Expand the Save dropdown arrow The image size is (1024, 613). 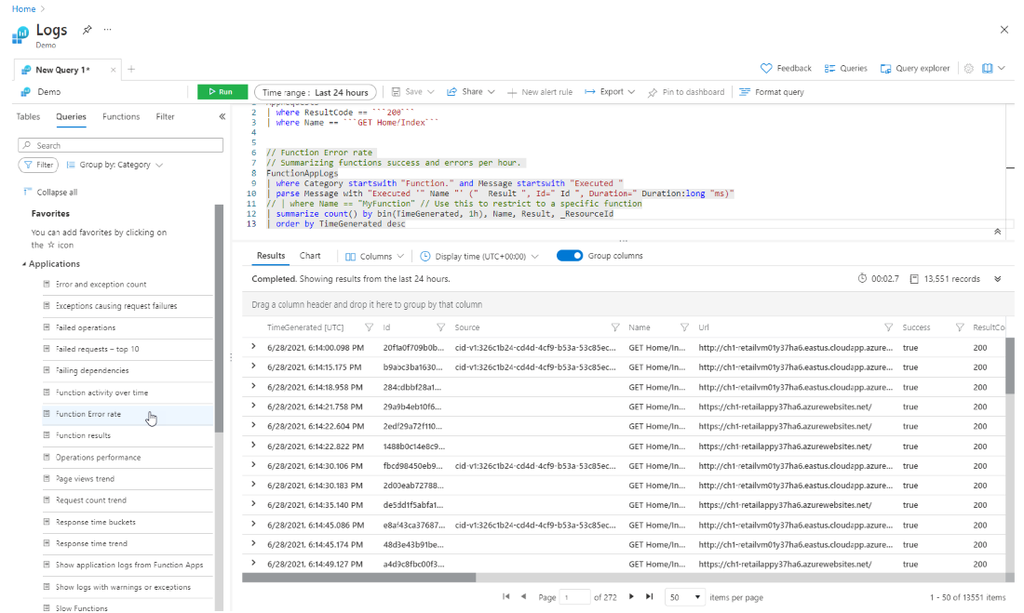click(431, 92)
